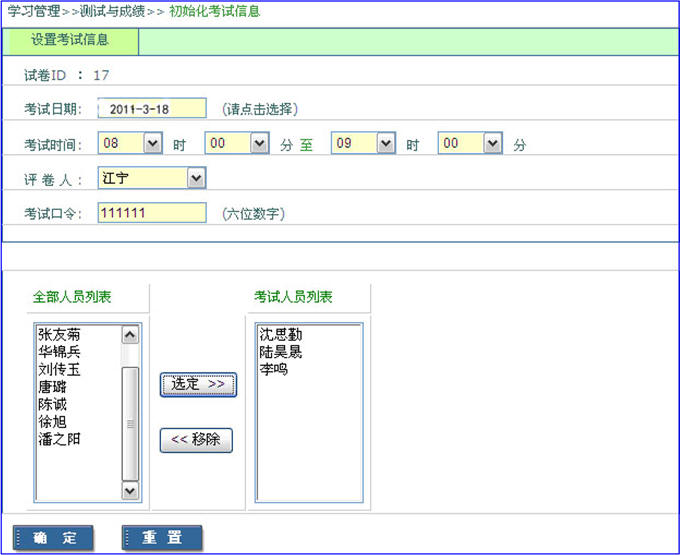Click the scroll down arrow in 全部人员列表
The height and width of the screenshot is (555, 680).
[x=130, y=491]
